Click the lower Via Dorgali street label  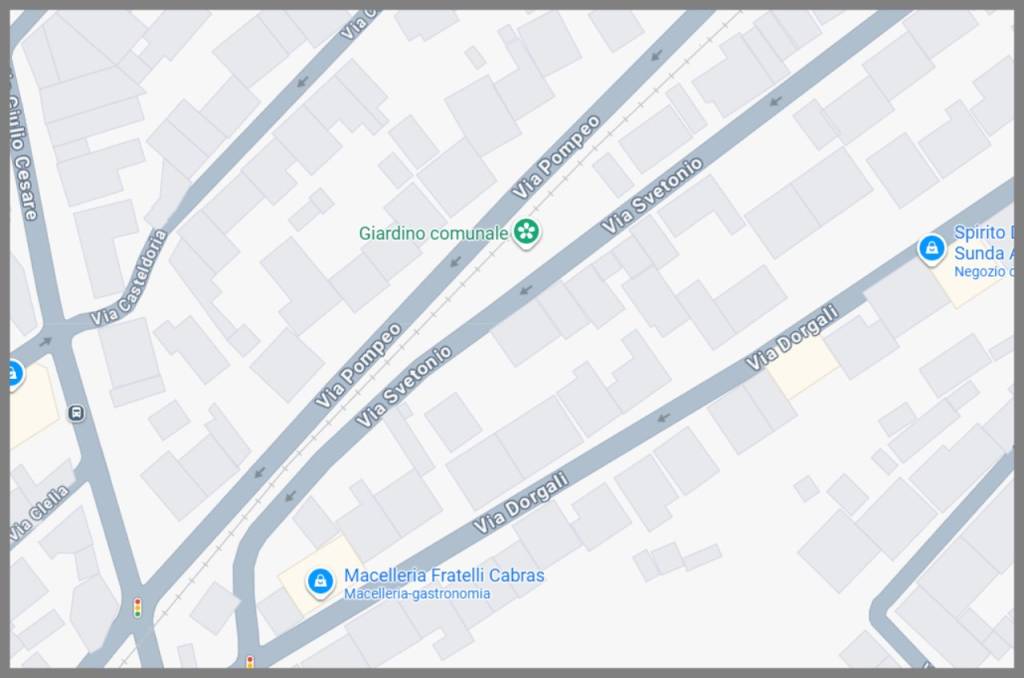(520, 504)
